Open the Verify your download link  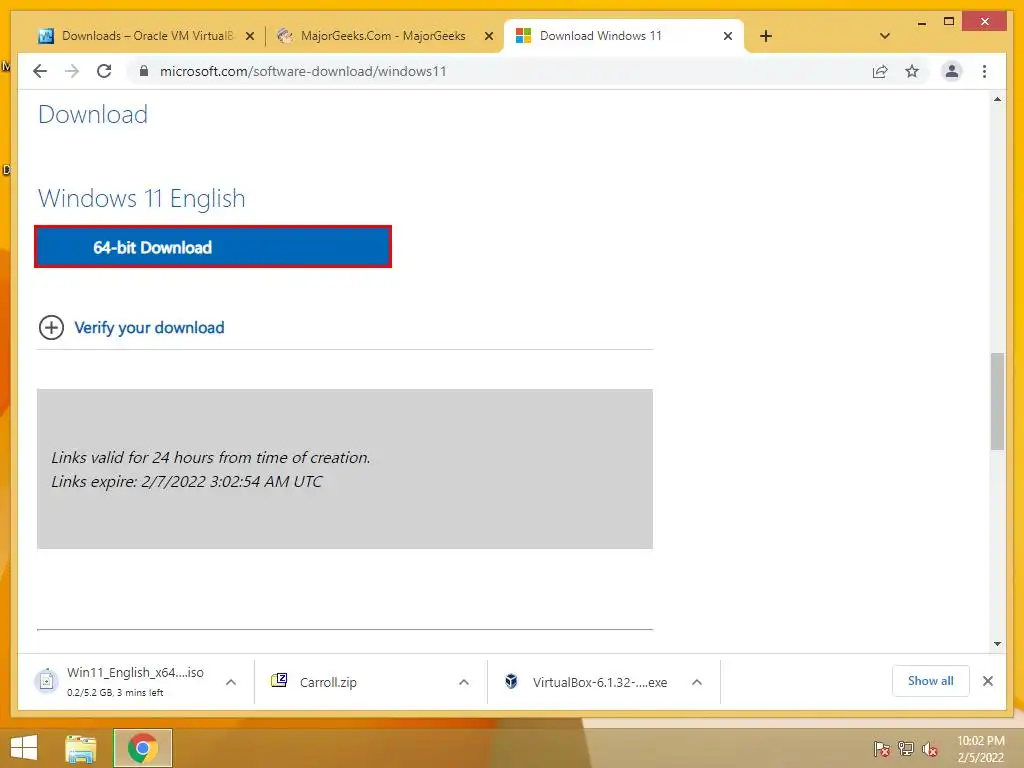point(149,328)
